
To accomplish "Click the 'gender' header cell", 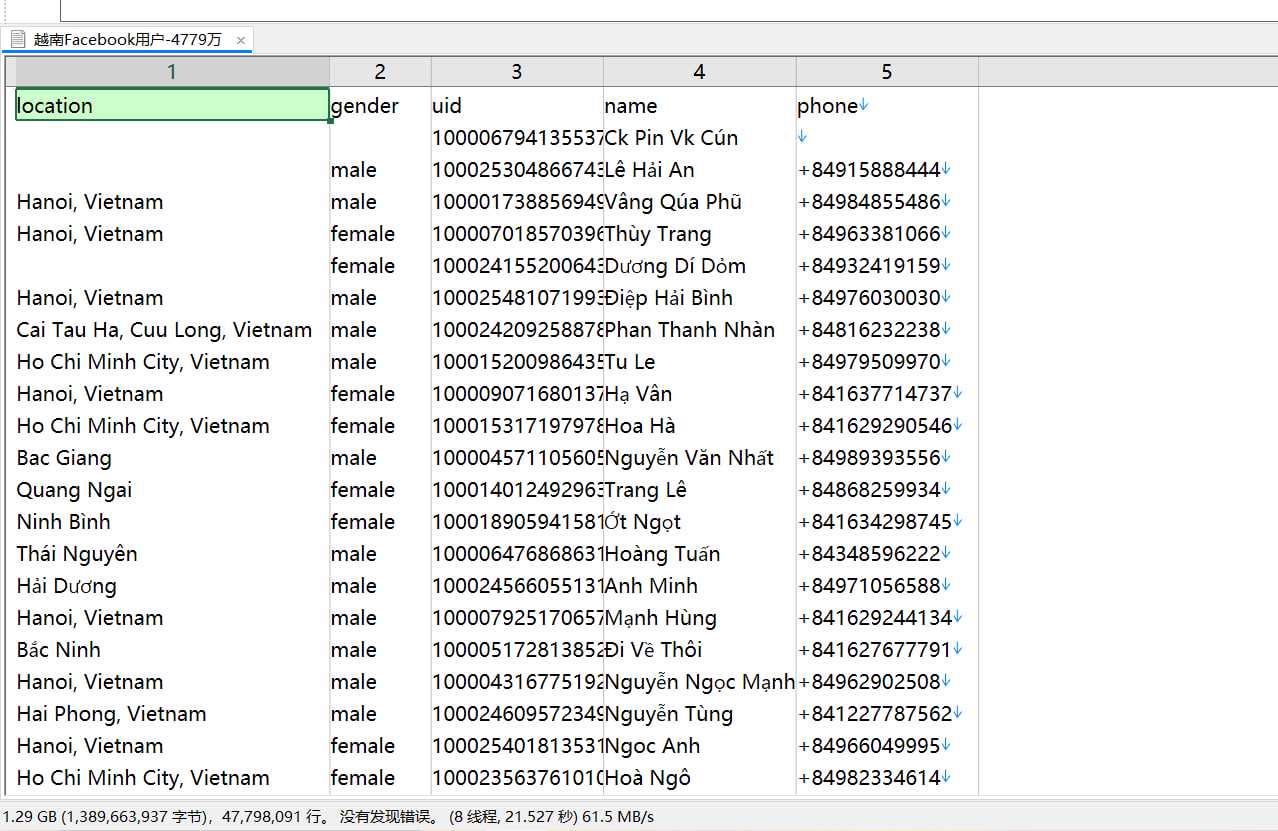I will point(380,106).
